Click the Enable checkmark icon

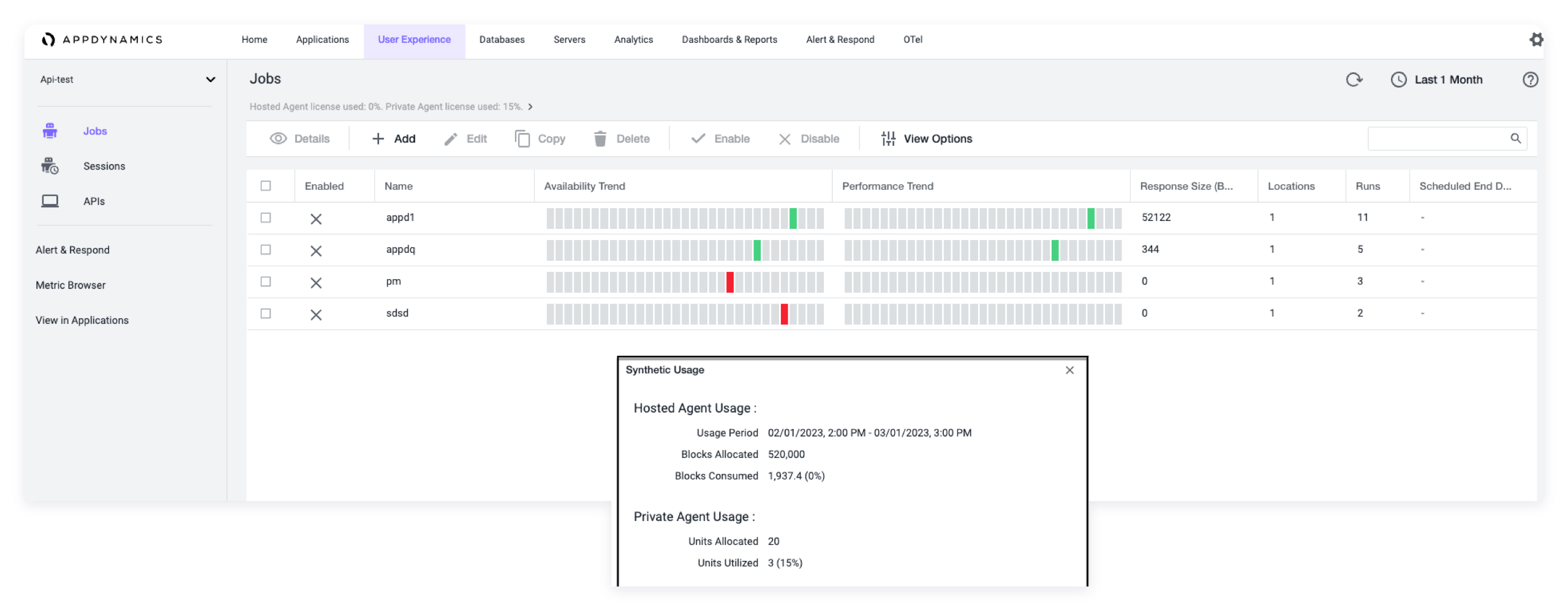tap(698, 139)
